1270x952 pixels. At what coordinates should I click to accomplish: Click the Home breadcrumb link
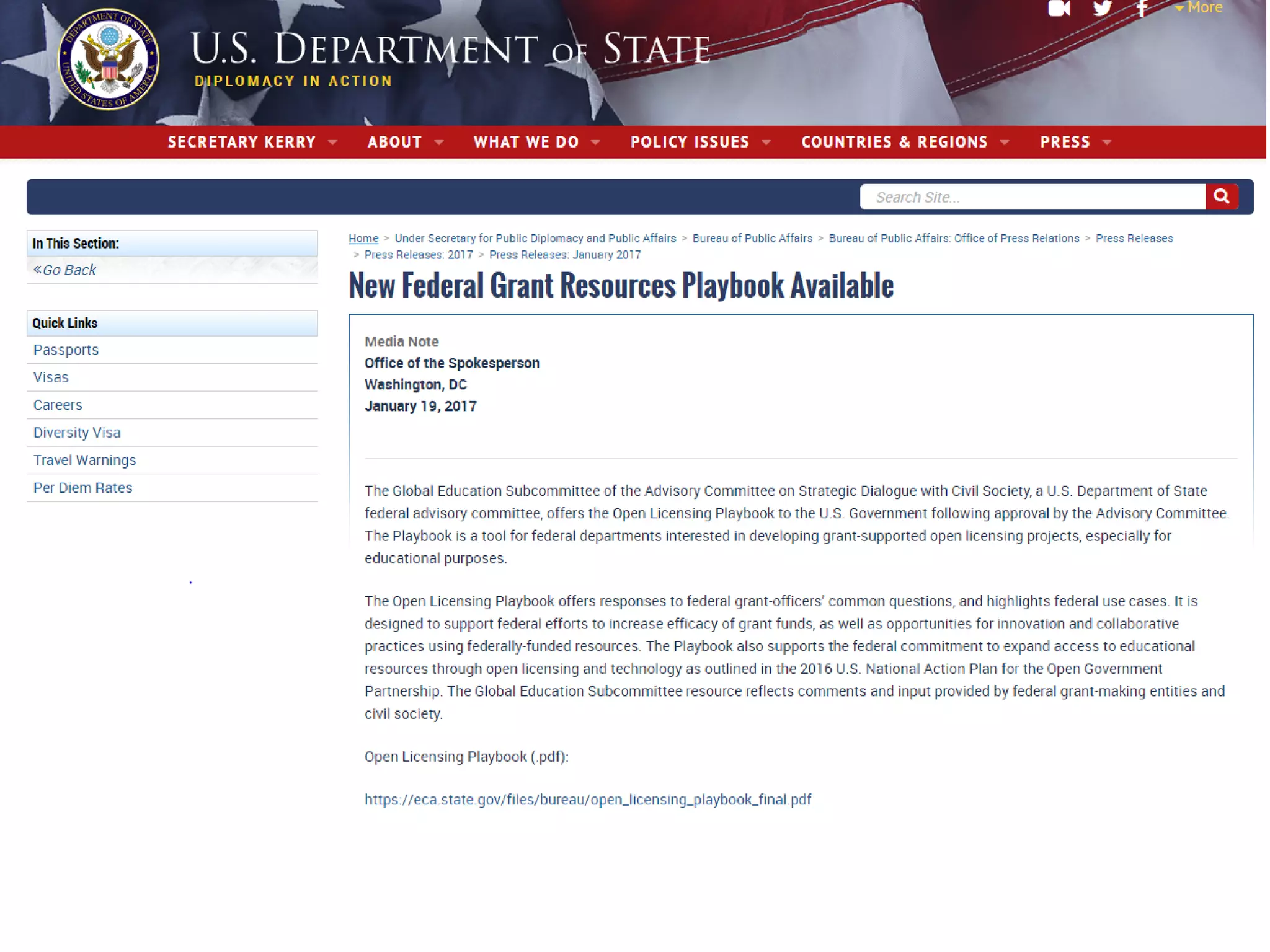point(363,239)
